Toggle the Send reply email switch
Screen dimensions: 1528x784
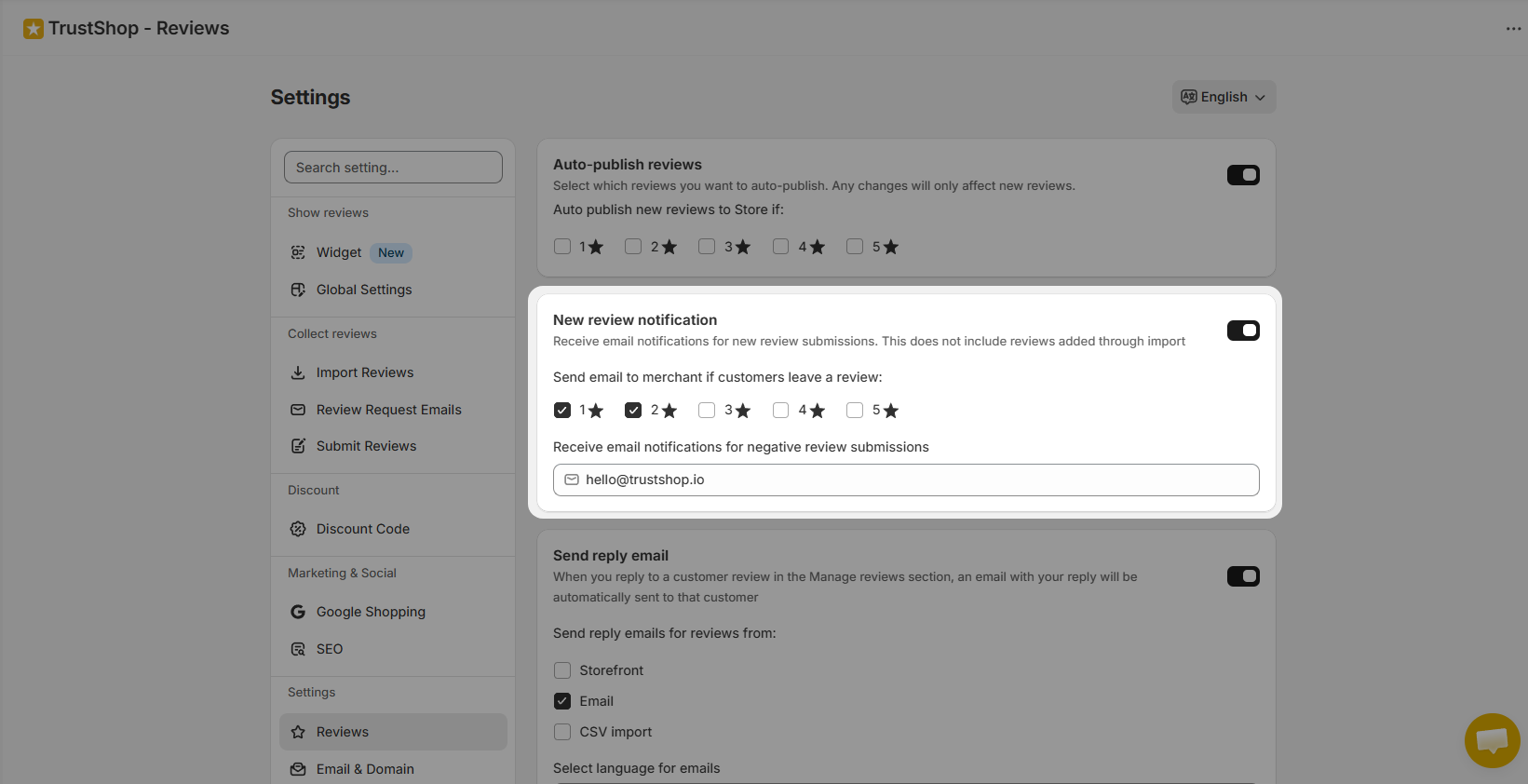click(1243, 576)
